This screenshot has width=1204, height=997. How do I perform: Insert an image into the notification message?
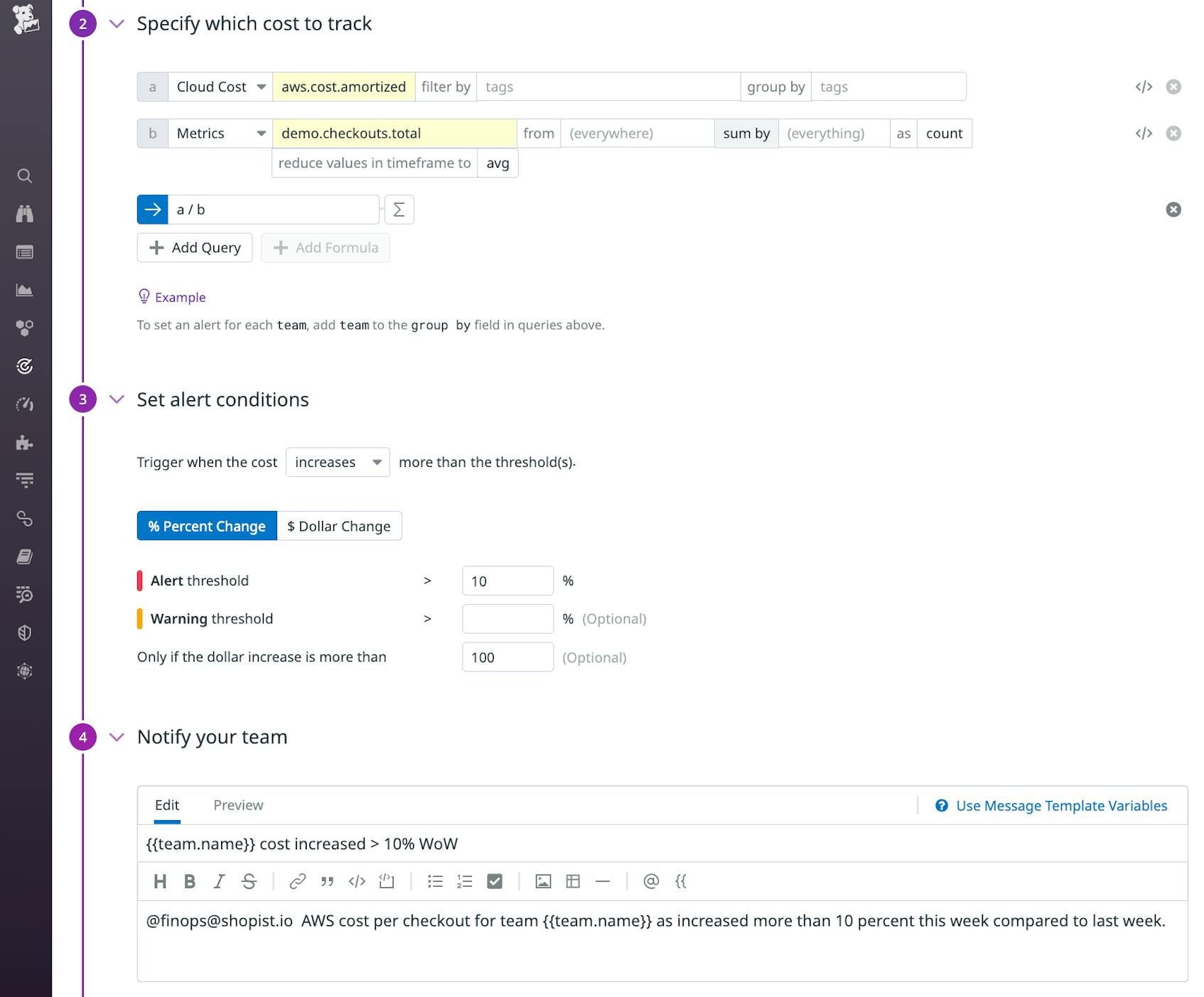coord(543,881)
